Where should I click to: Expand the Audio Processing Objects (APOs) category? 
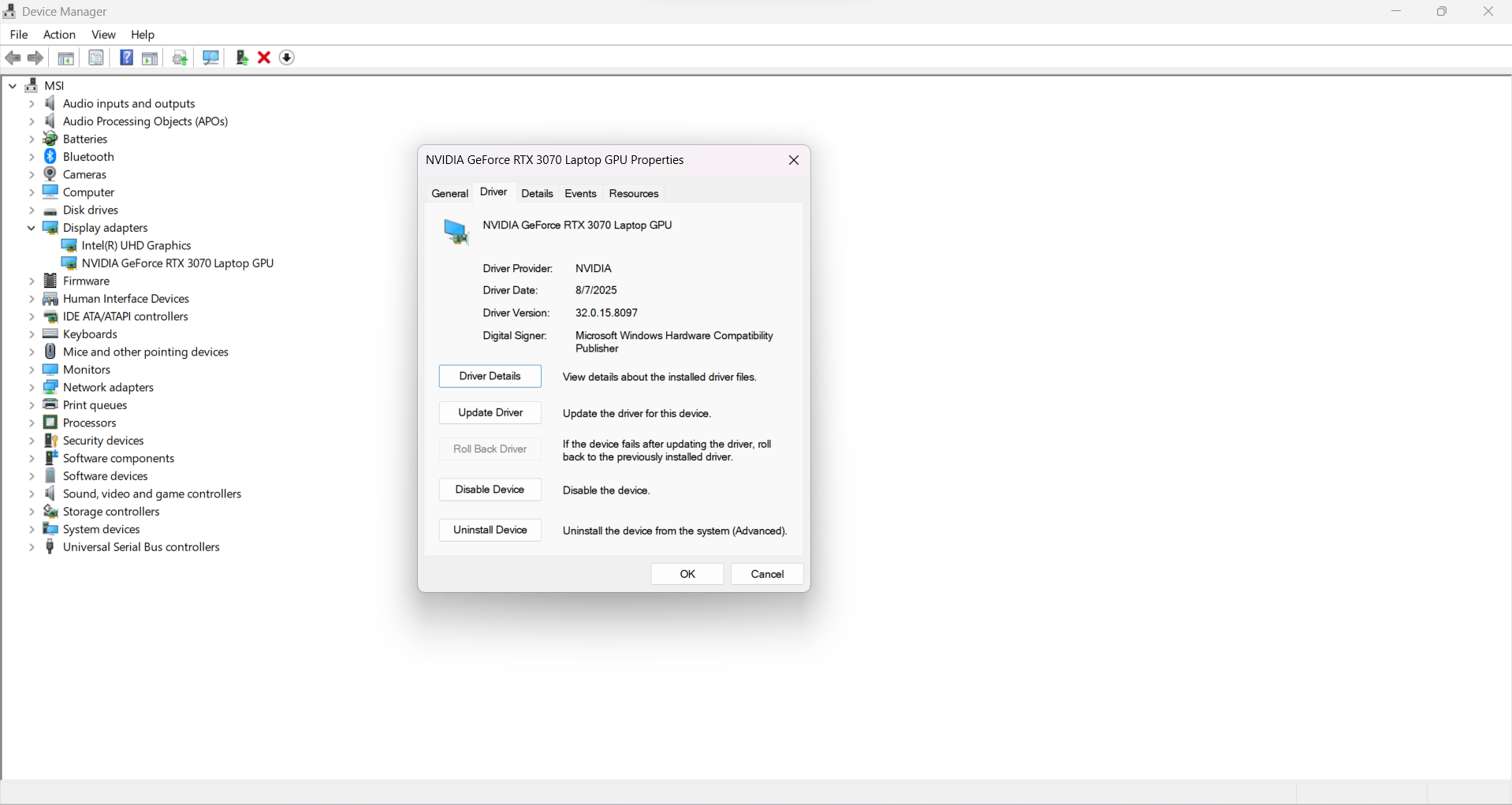32,121
